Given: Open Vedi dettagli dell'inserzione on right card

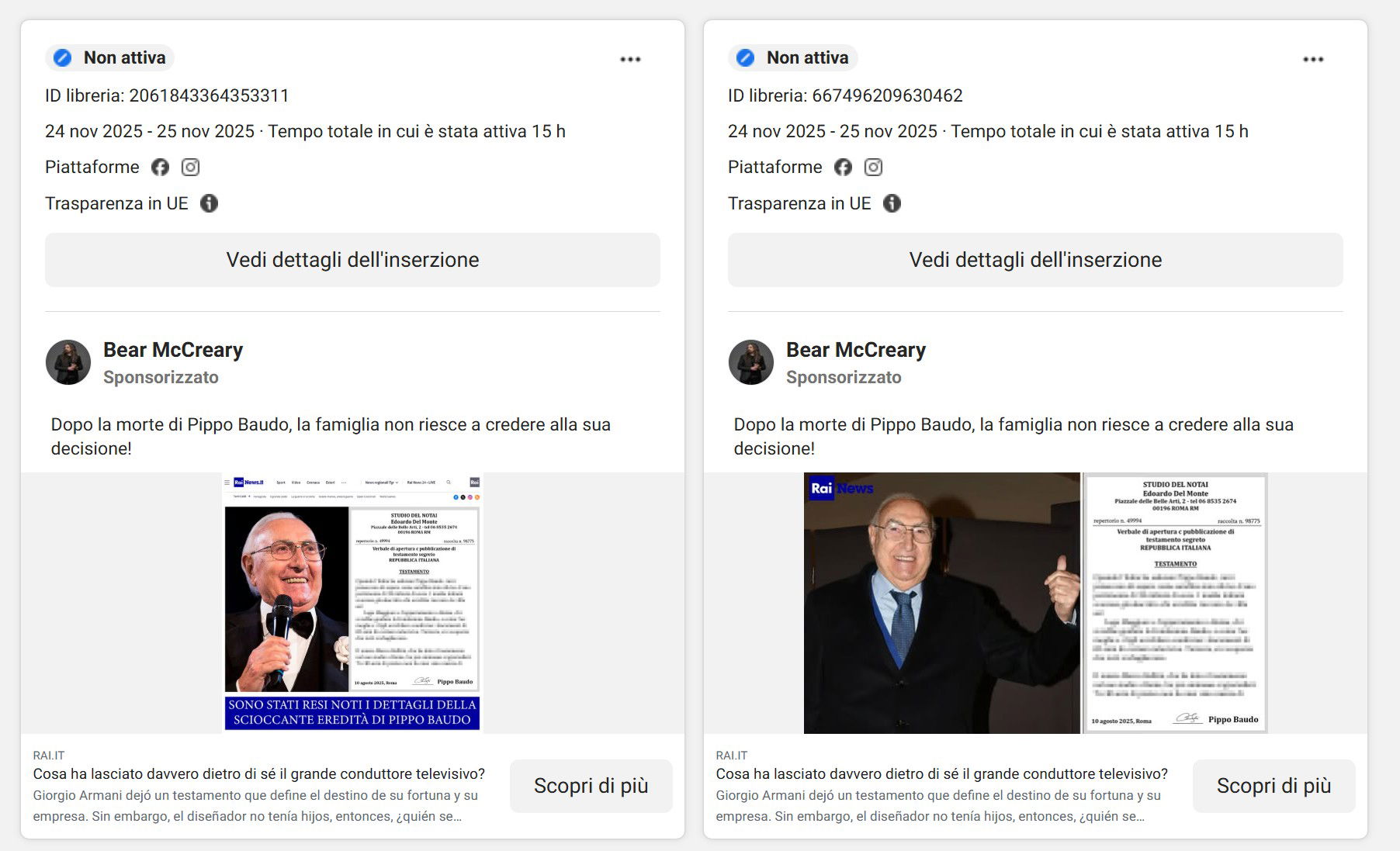Looking at the screenshot, I should (x=1035, y=260).
